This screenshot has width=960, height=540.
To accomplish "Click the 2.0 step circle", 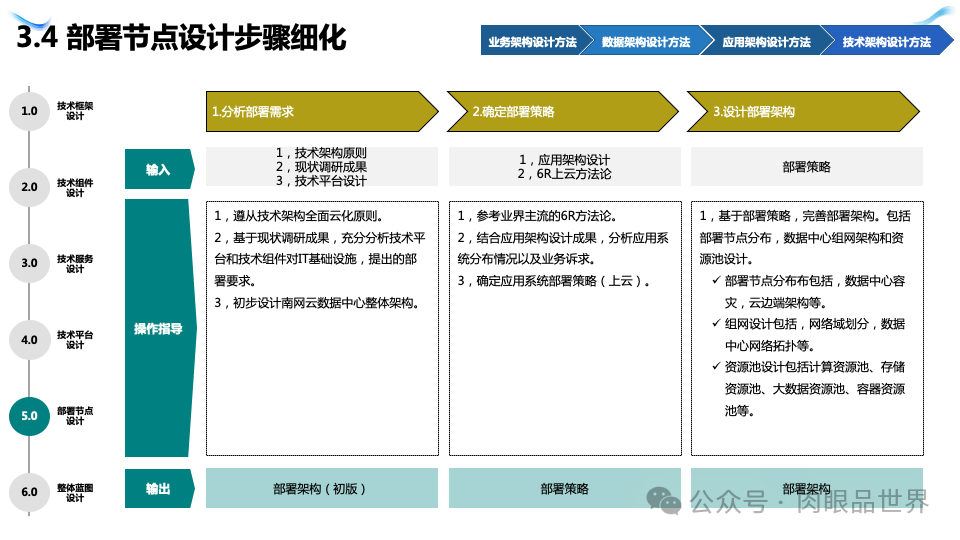I will [29, 187].
